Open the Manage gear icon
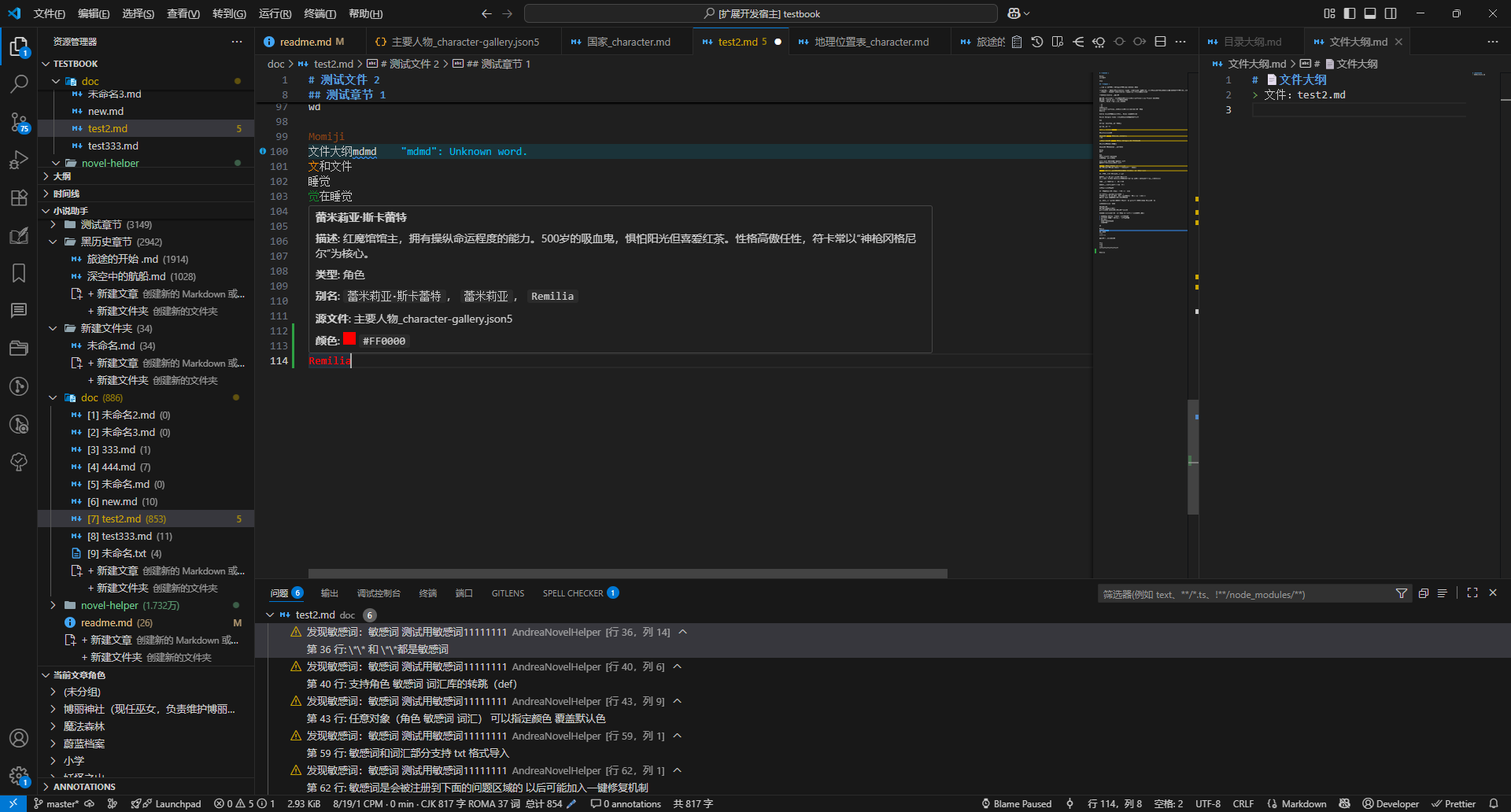 click(x=19, y=776)
